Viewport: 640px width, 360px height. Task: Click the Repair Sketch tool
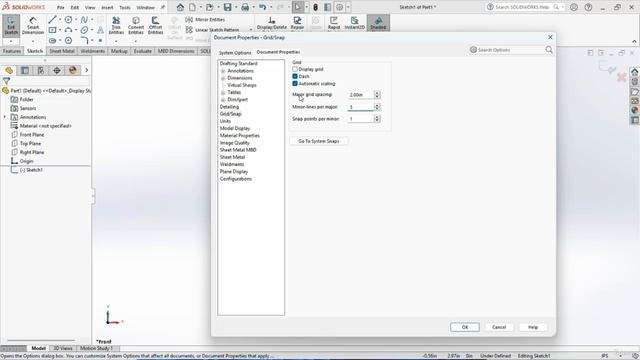(297, 23)
